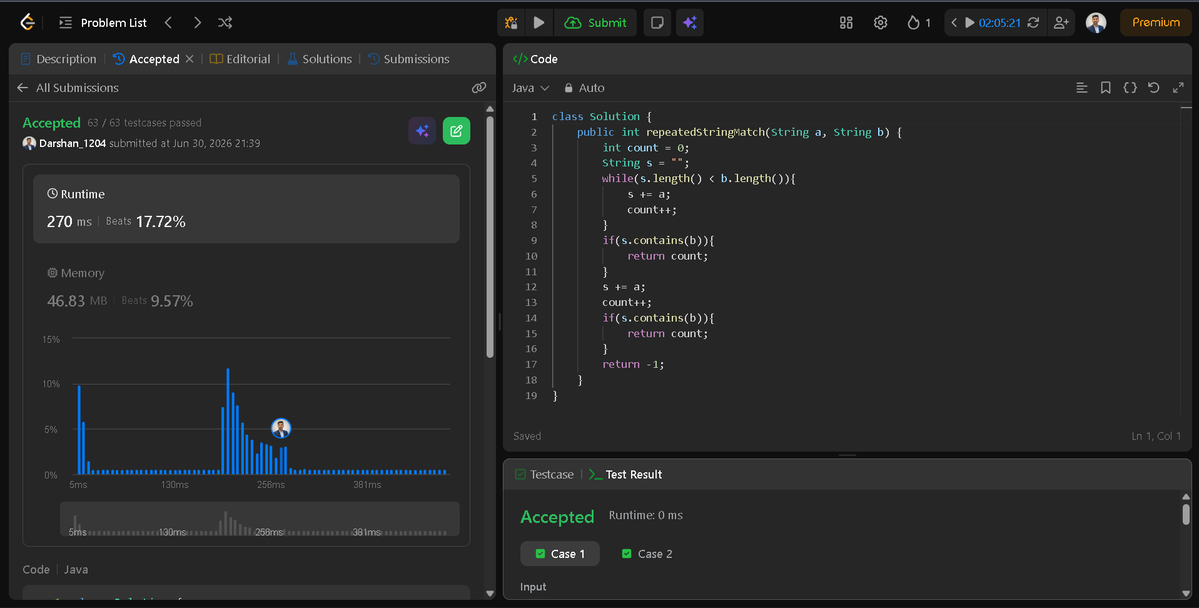Open the notes icon next to Submit
The image size is (1199, 608).
coord(657,23)
